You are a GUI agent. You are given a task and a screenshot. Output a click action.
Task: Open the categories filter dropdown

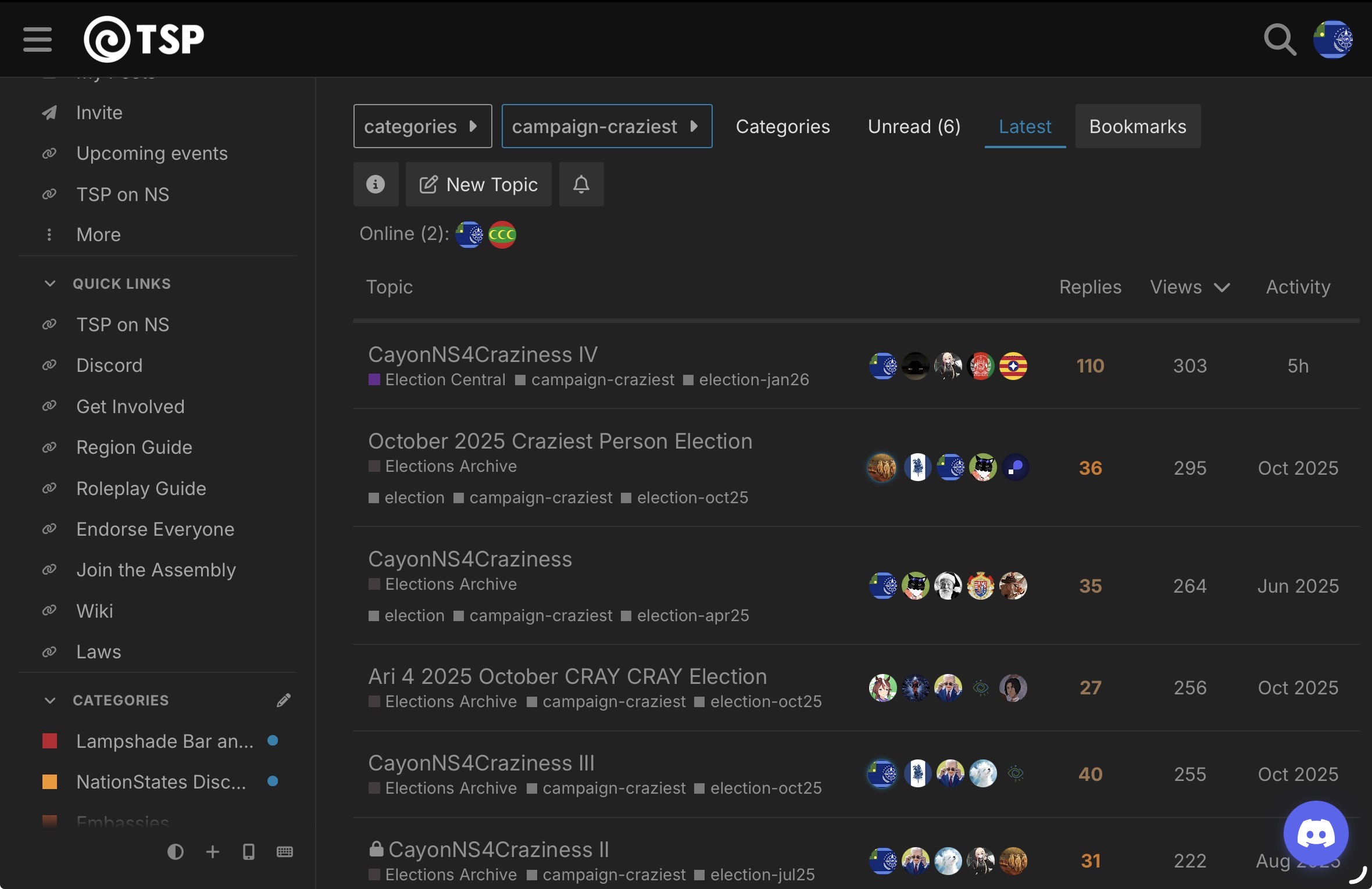tap(423, 126)
